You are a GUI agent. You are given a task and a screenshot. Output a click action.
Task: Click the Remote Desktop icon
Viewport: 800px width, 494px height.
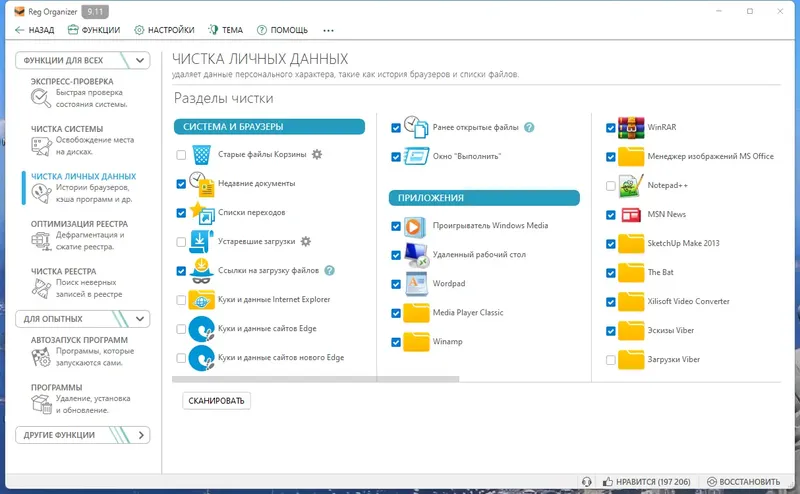pyautogui.click(x=417, y=255)
